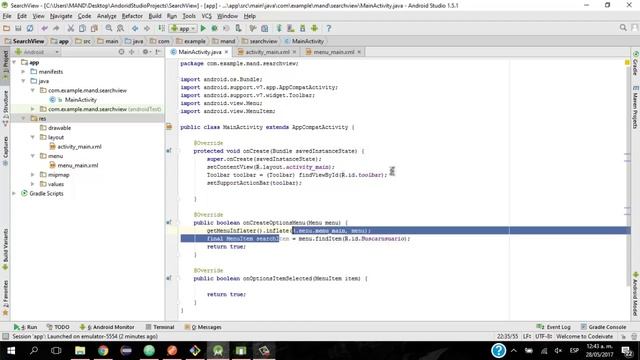Collapse the res folder node

[24, 118]
